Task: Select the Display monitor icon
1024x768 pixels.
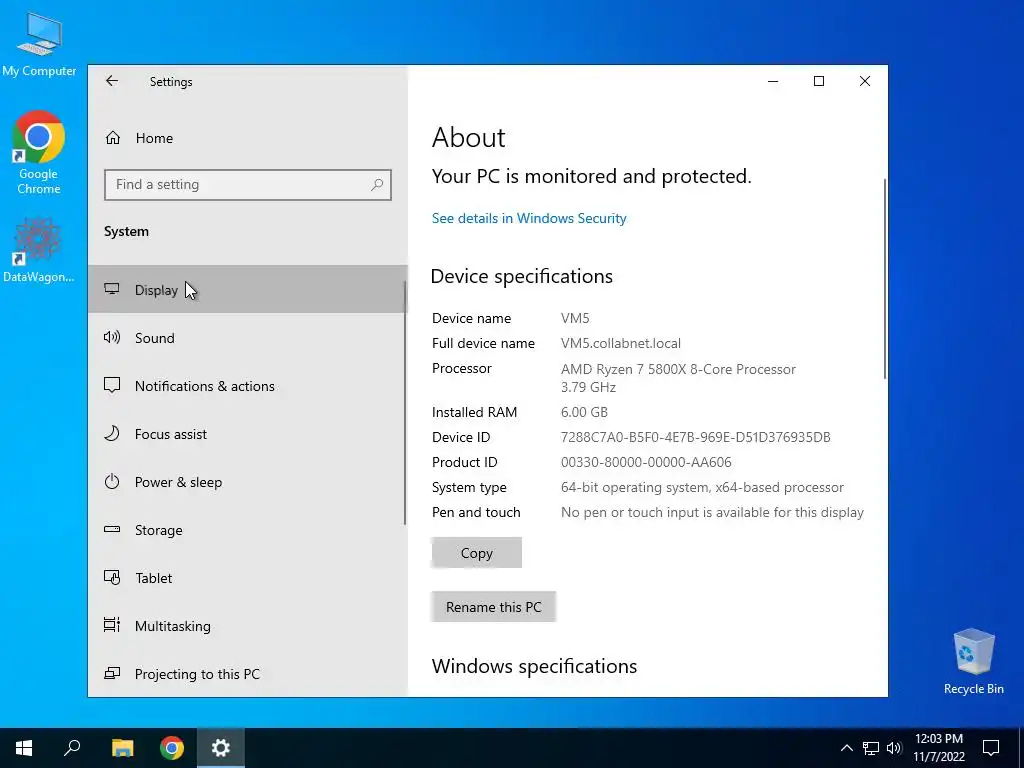Action: pos(112,289)
